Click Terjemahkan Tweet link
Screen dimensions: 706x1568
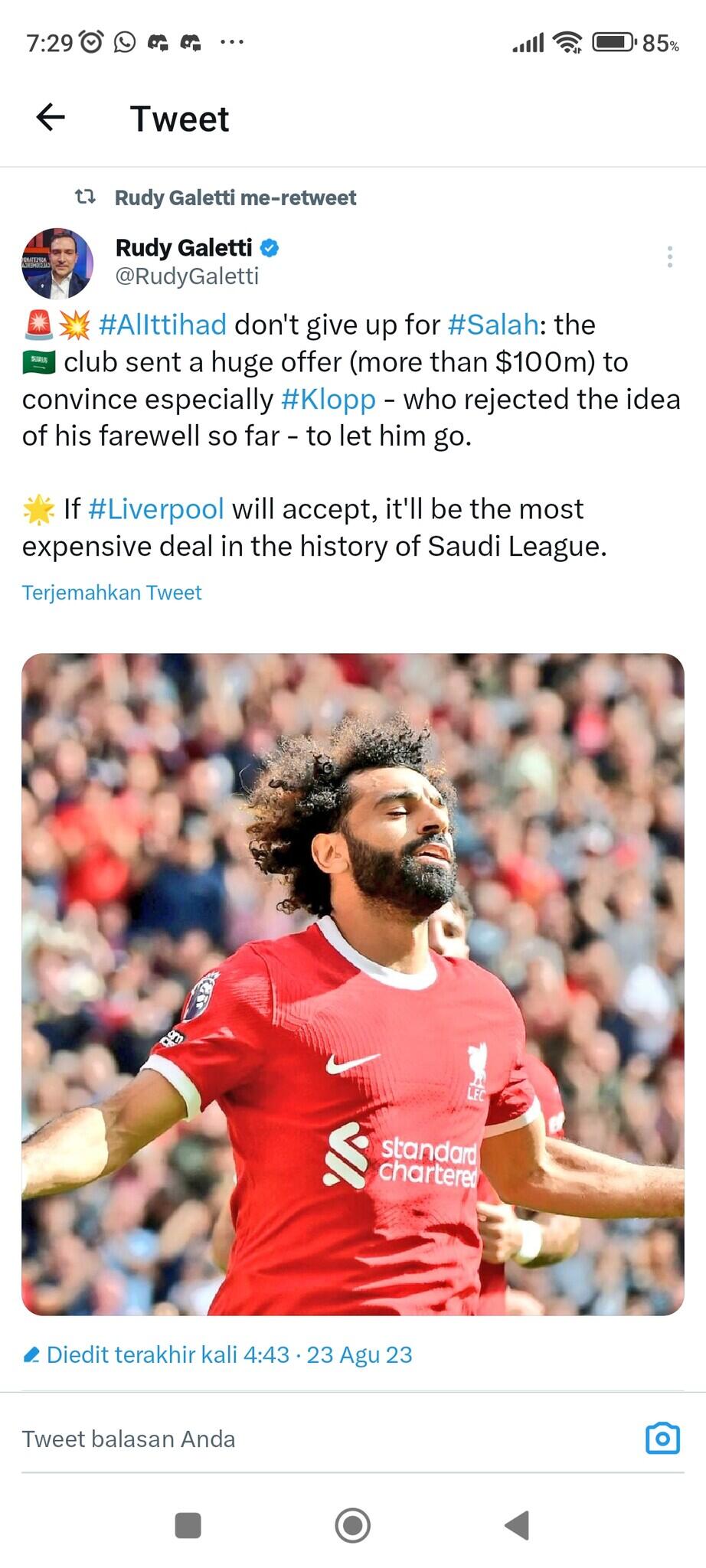(x=112, y=593)
